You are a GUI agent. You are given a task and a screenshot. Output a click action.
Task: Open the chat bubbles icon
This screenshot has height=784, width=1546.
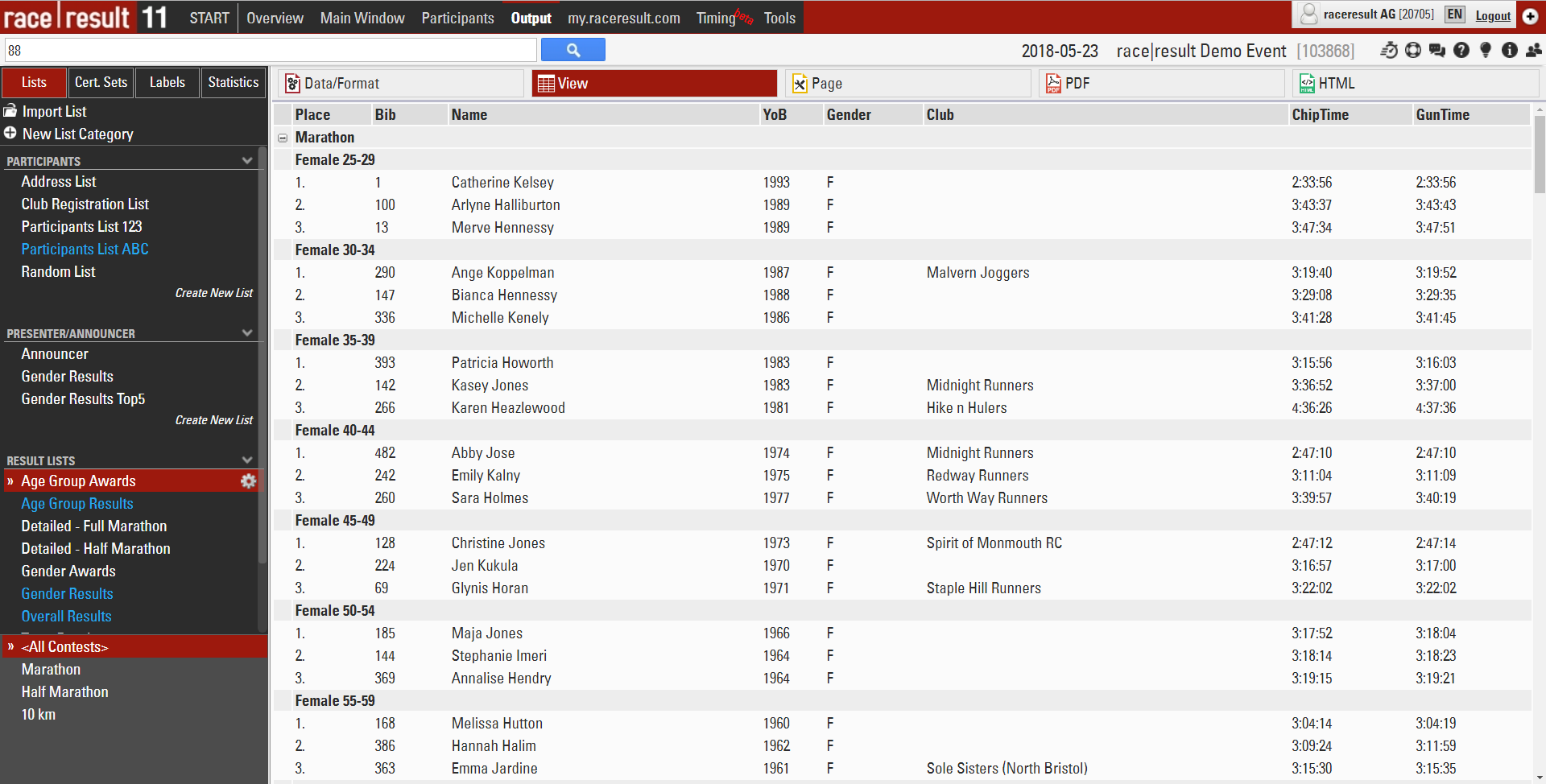point(1437,51)
